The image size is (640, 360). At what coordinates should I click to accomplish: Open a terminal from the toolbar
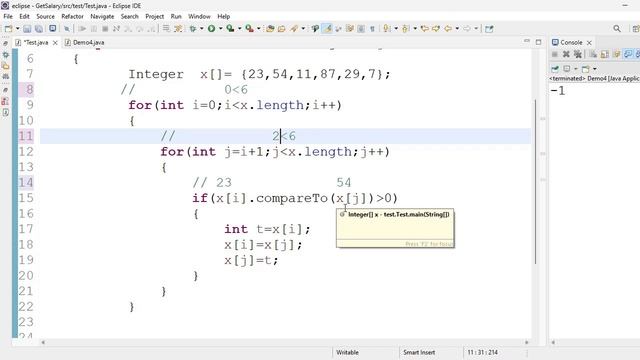(x=53, y=29)
